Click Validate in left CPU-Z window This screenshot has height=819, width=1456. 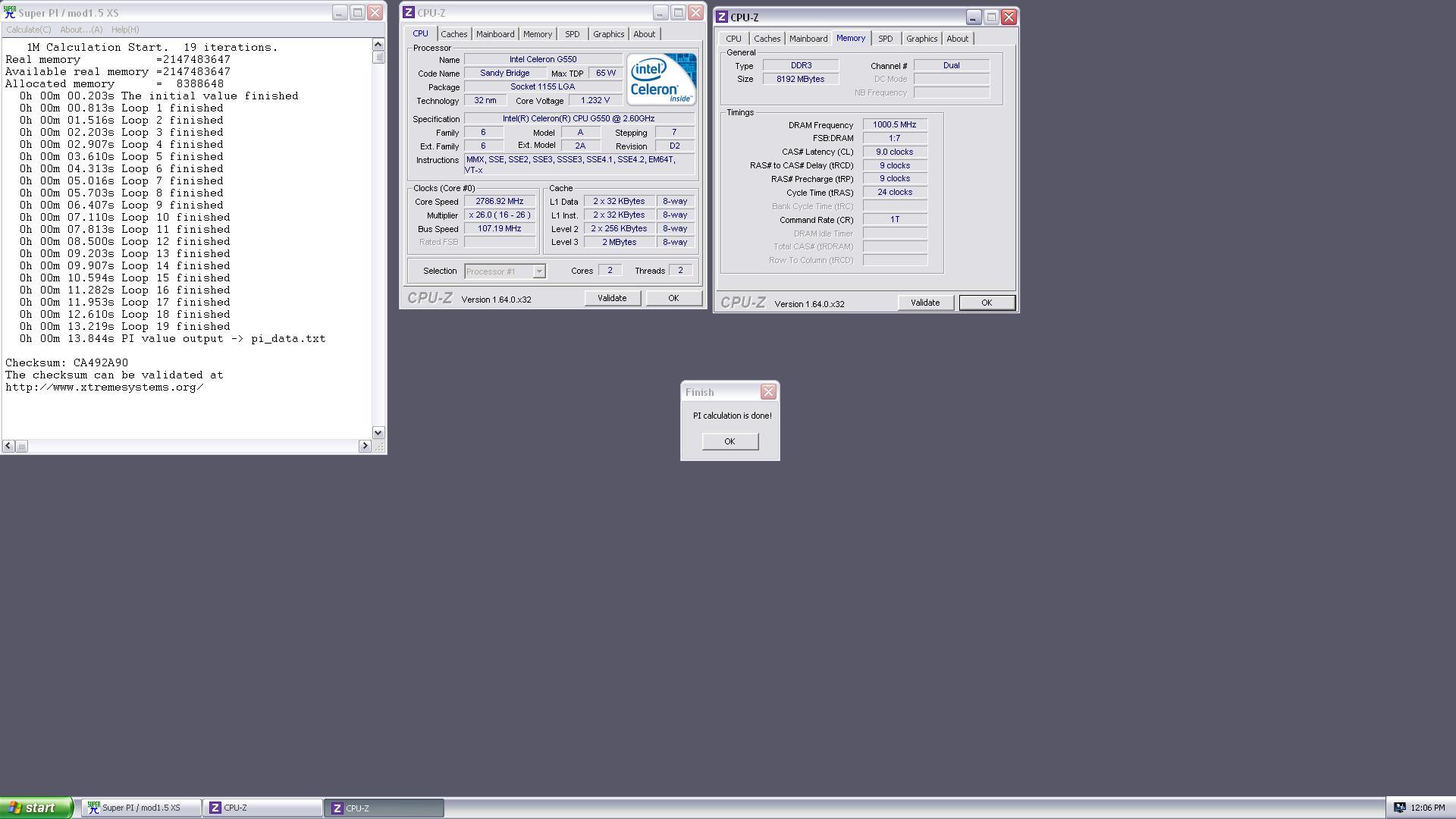pyautogui.click(x=612, y=298)
